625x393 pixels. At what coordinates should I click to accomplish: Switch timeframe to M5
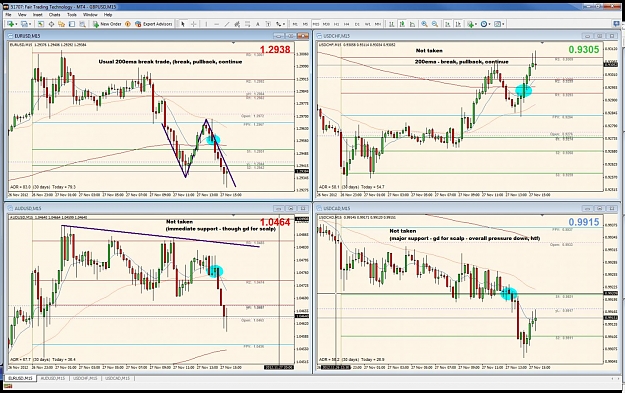[305, 24]
